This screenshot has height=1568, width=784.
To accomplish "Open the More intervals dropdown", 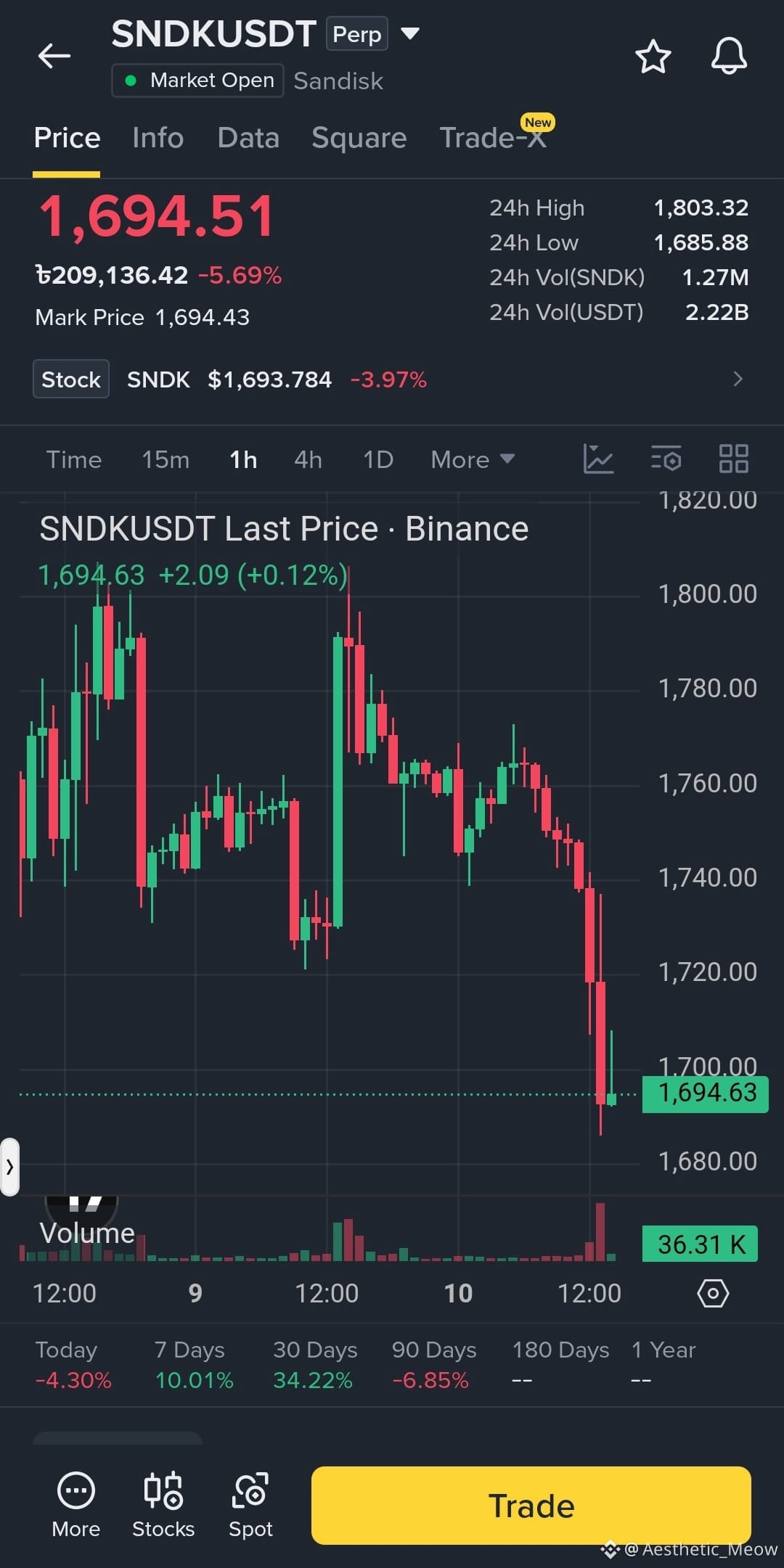I will (x=473, y=460).
